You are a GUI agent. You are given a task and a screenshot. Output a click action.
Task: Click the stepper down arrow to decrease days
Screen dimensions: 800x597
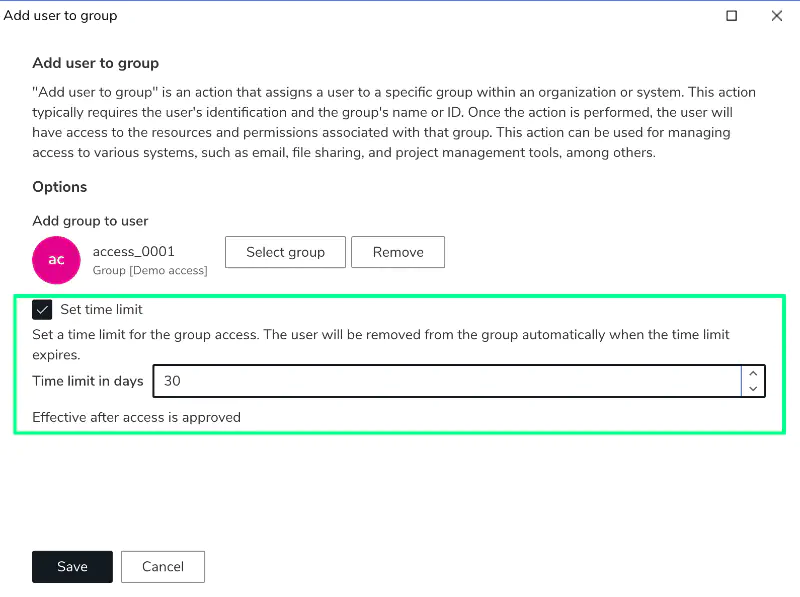753,387
